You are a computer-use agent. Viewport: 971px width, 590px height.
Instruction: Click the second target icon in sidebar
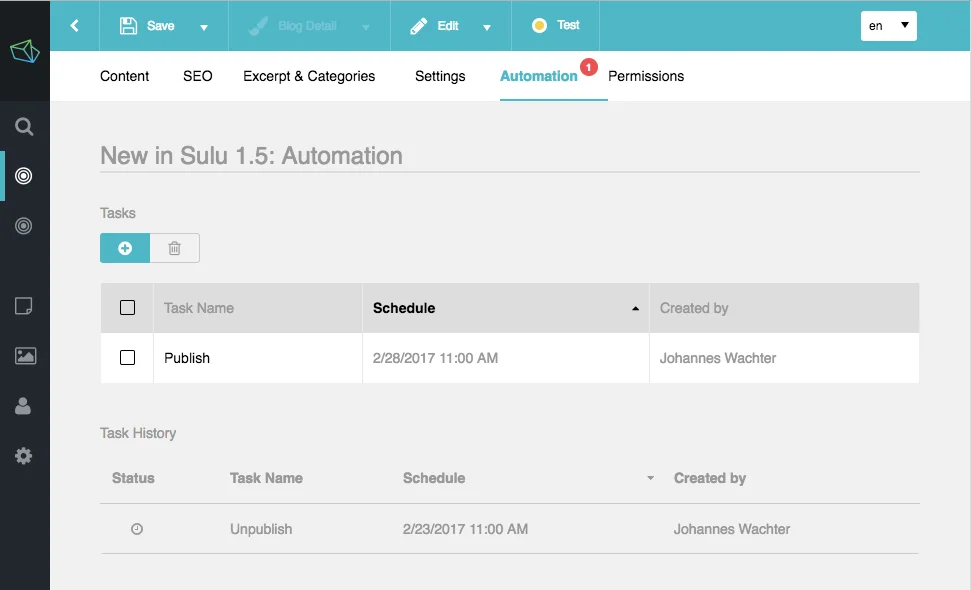[24, 226]
